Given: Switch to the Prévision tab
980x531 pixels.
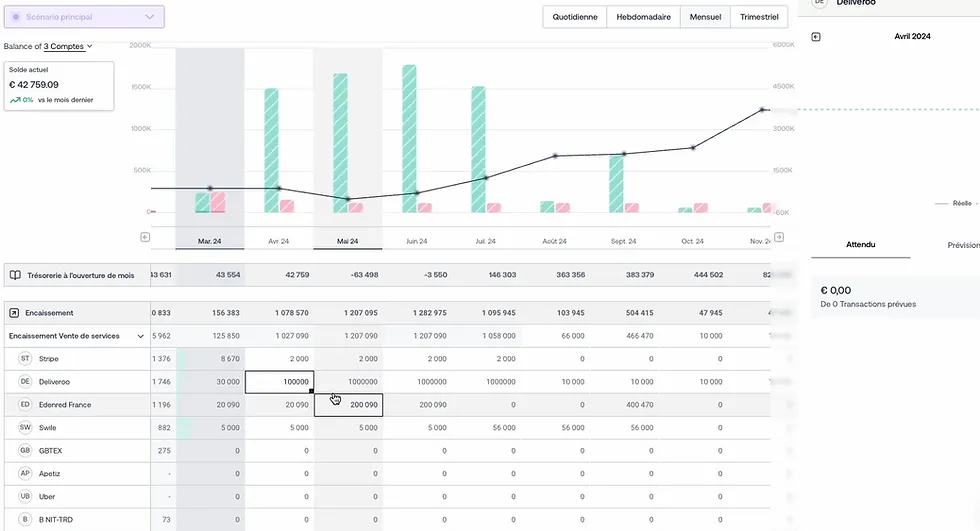Looking at the screenshot, I should pos(960,245).
